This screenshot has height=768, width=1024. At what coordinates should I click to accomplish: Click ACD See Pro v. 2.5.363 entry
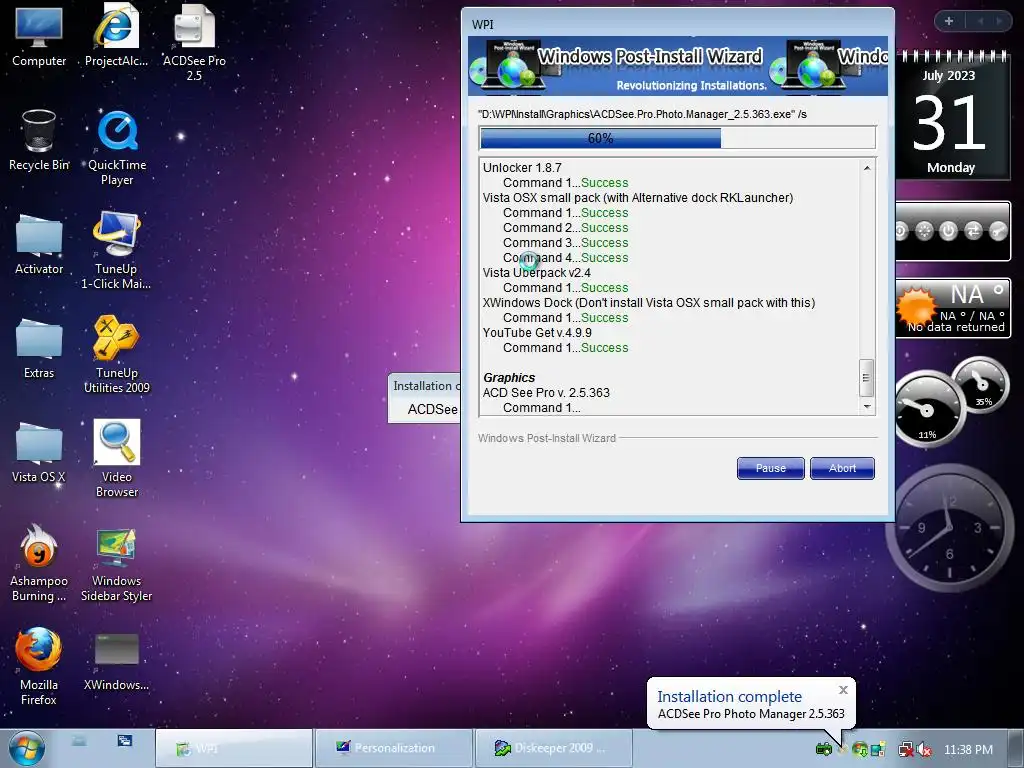pyautogui.click(x=546, y=393)
